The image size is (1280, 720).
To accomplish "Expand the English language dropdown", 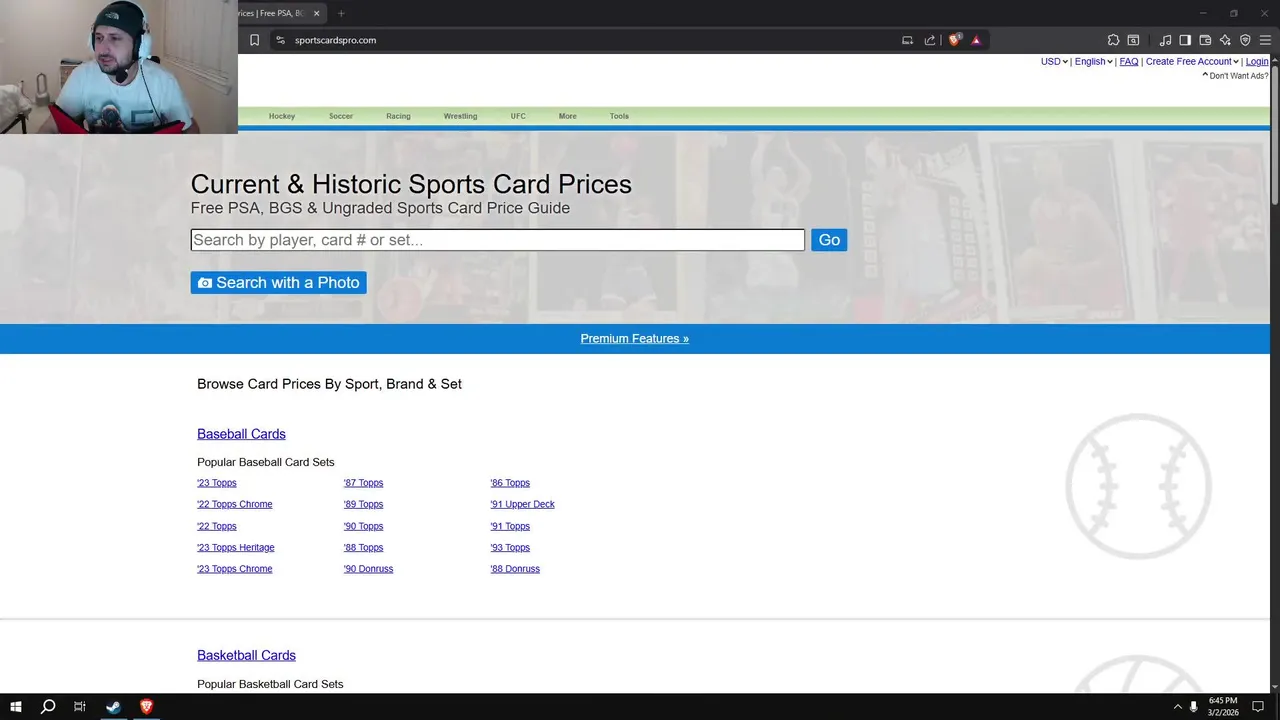I will coord(1093,62).
